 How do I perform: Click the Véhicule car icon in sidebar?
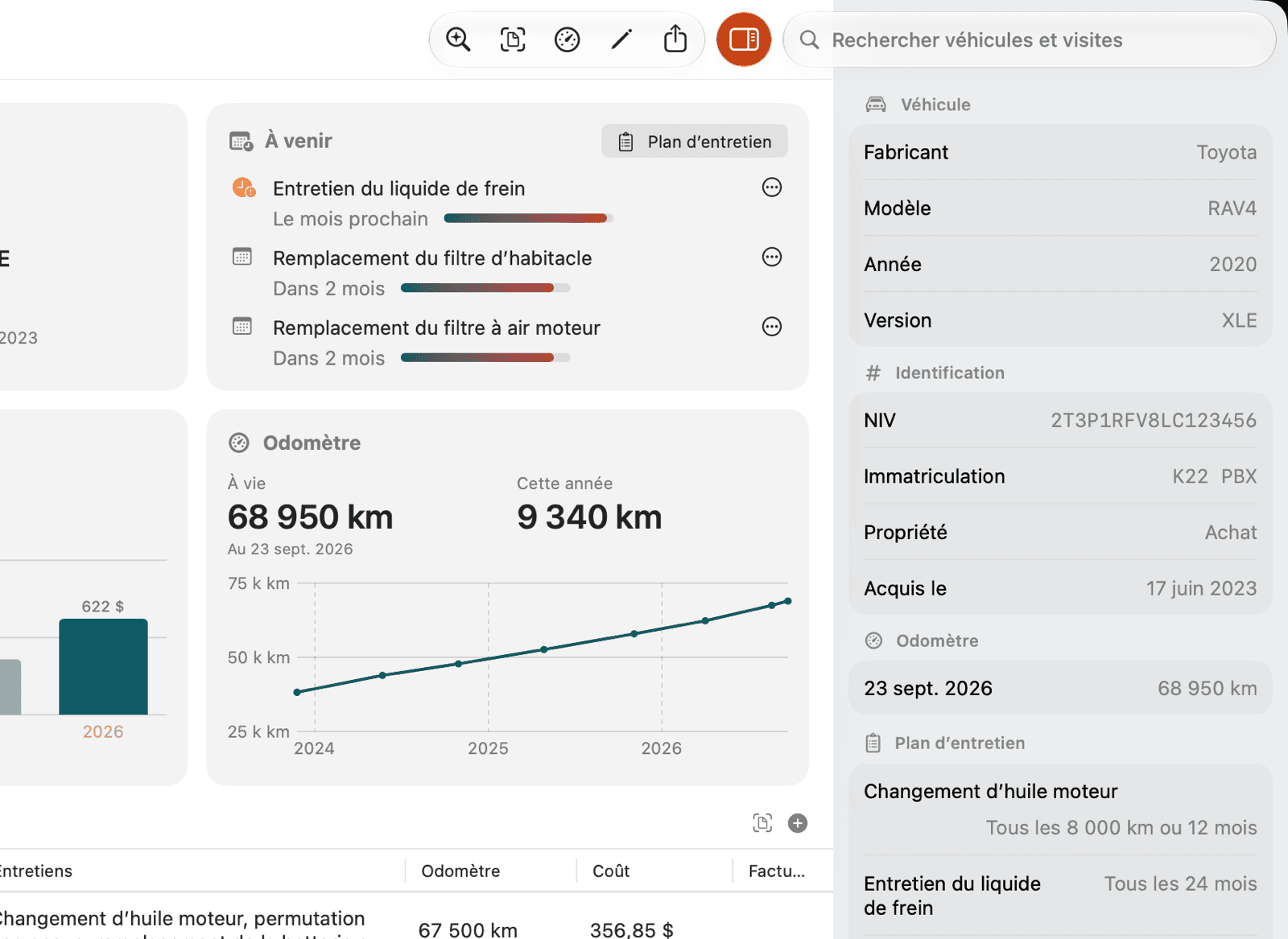click(x=876, y=105)
